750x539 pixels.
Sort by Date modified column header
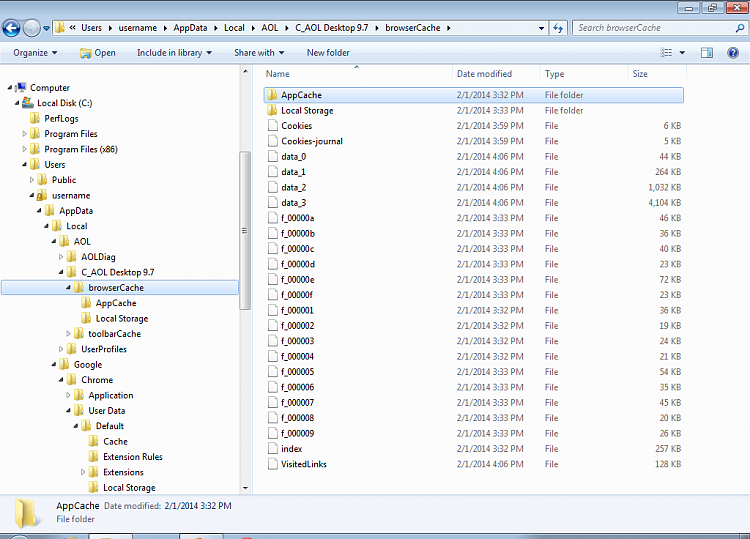[x=496, y=74]
